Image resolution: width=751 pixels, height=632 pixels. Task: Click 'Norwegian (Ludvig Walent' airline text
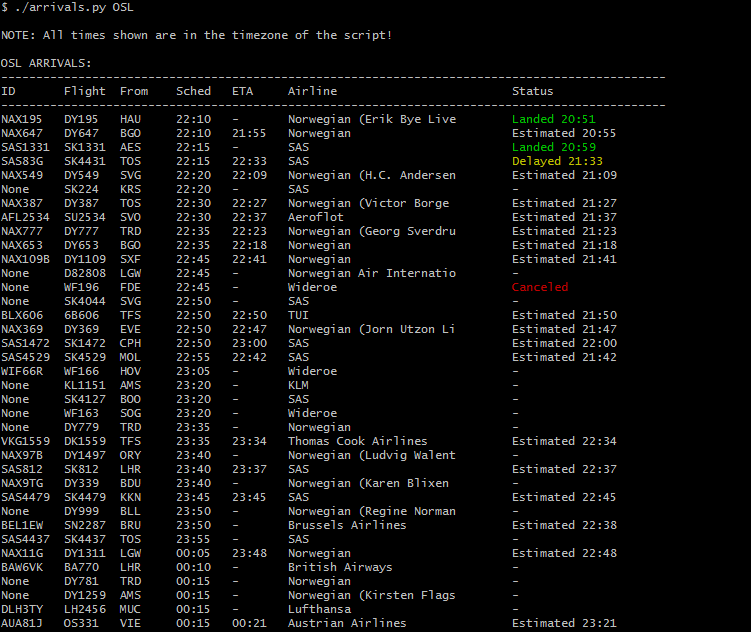(x=372, y=455)
